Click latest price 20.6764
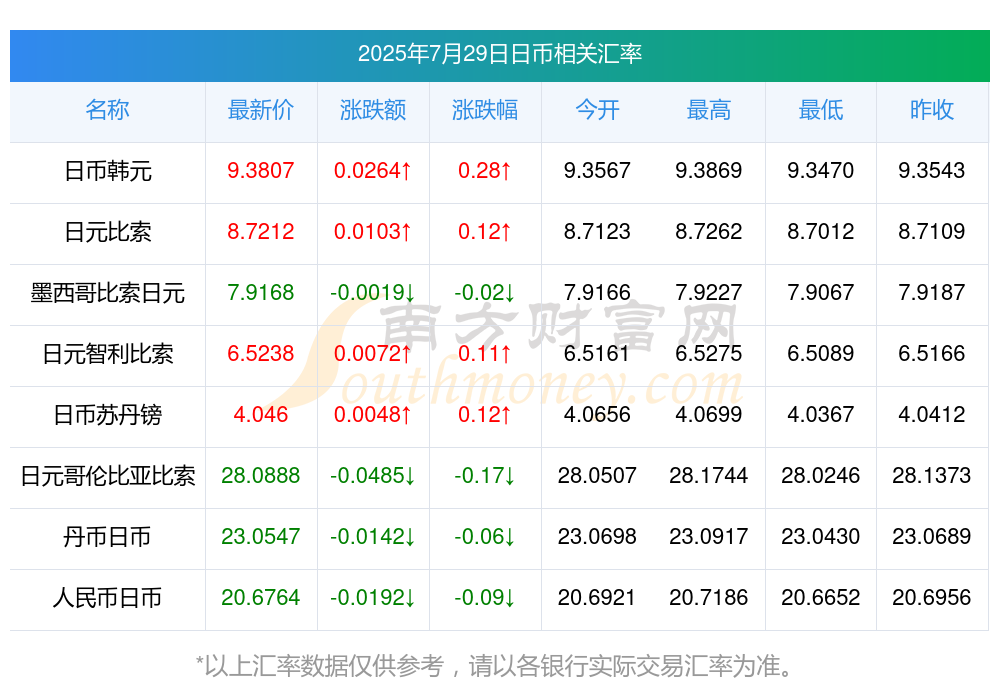The height and width of the screenshot is (698, 1000). click(261, 597)
